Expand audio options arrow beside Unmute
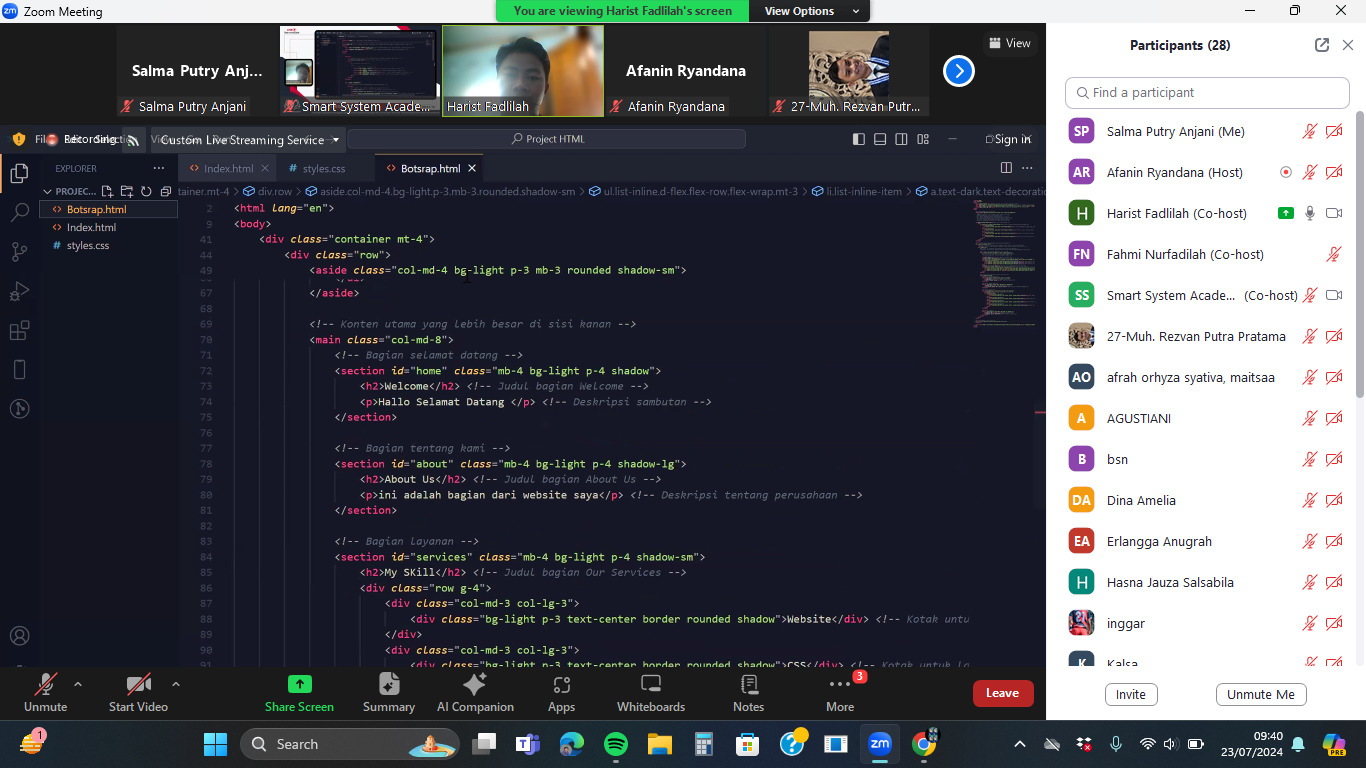This screenshot has height=768, width=1366. (78, 684)
